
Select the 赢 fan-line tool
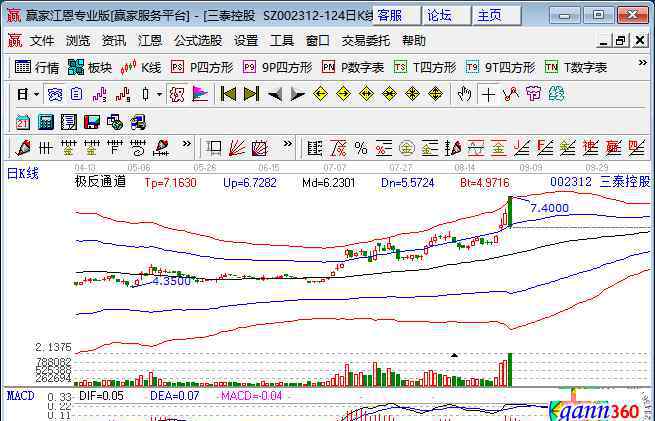pyautogui.click(x=613, y=148)
